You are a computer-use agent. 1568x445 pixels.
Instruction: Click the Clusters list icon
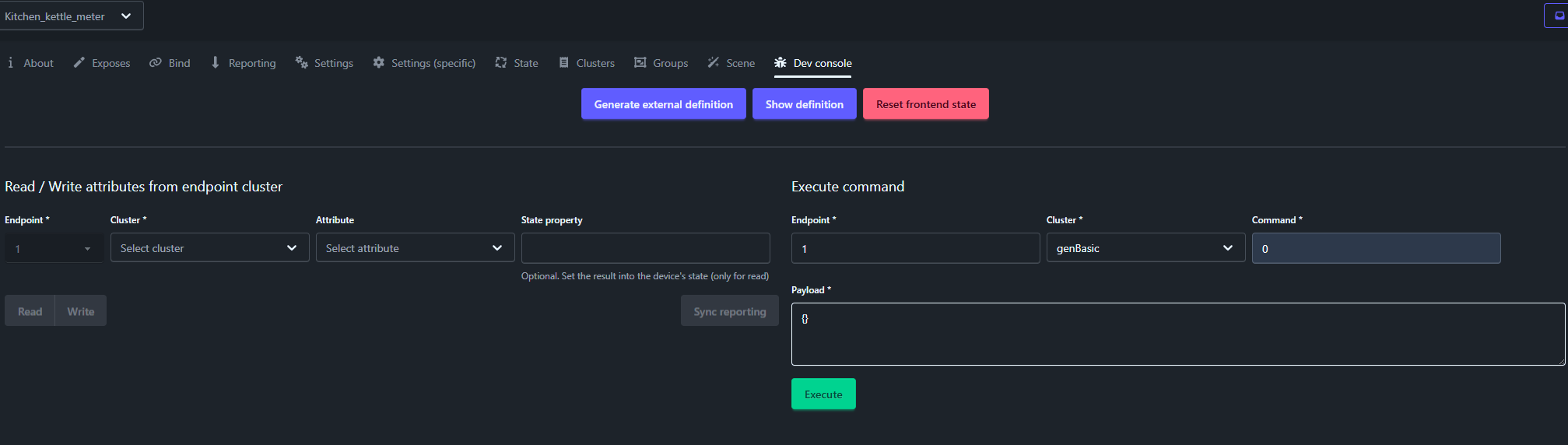click(564, 63)
